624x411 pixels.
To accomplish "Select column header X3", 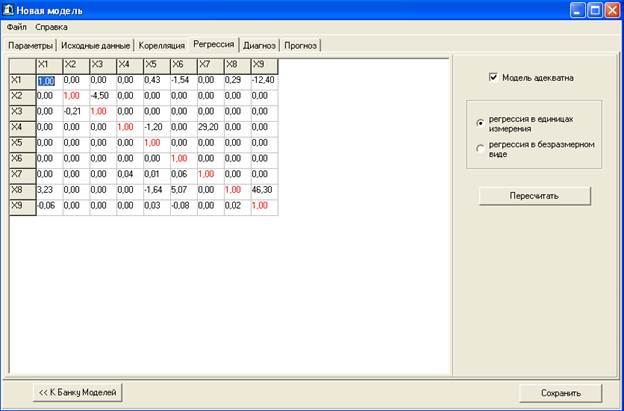I will click(103, 66).
